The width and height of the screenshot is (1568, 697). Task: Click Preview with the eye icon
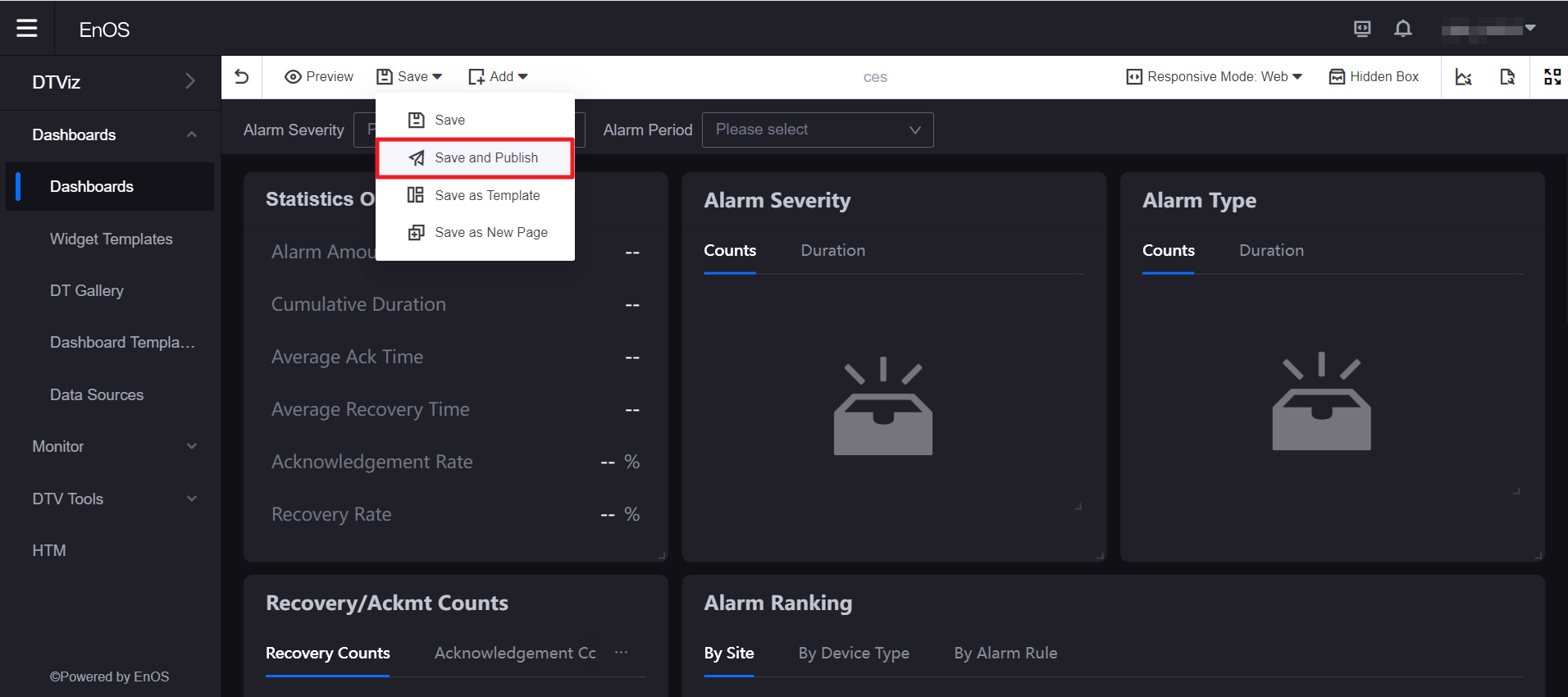pos(319,76)
